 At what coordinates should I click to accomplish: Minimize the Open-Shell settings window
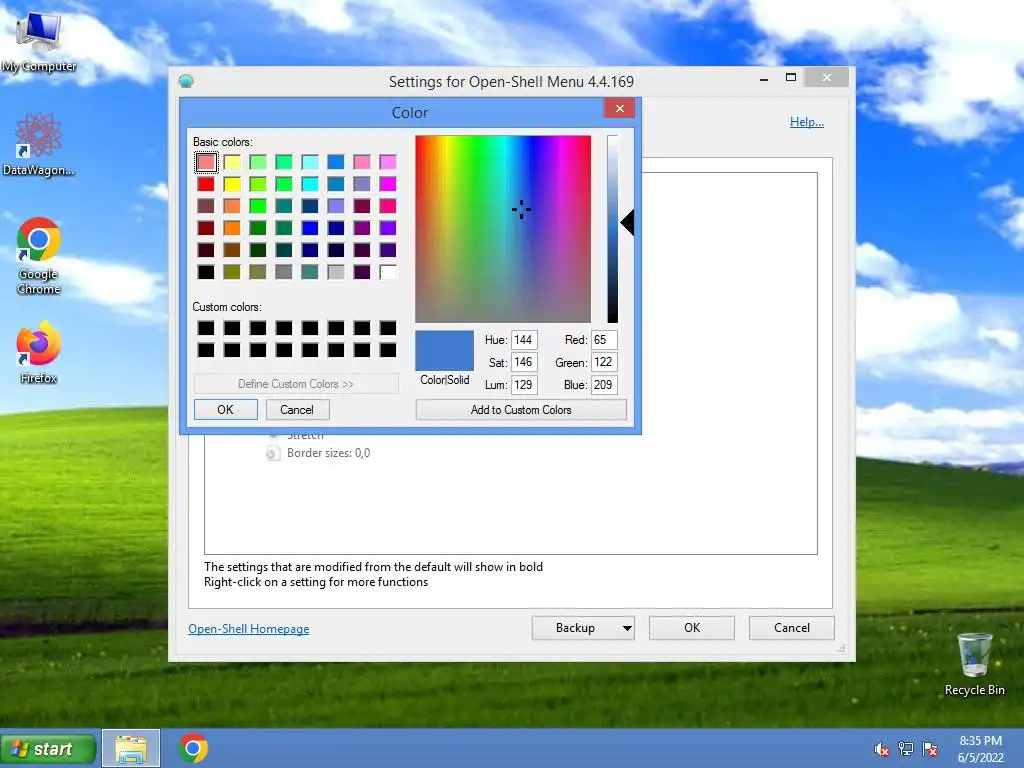point(764,79)
